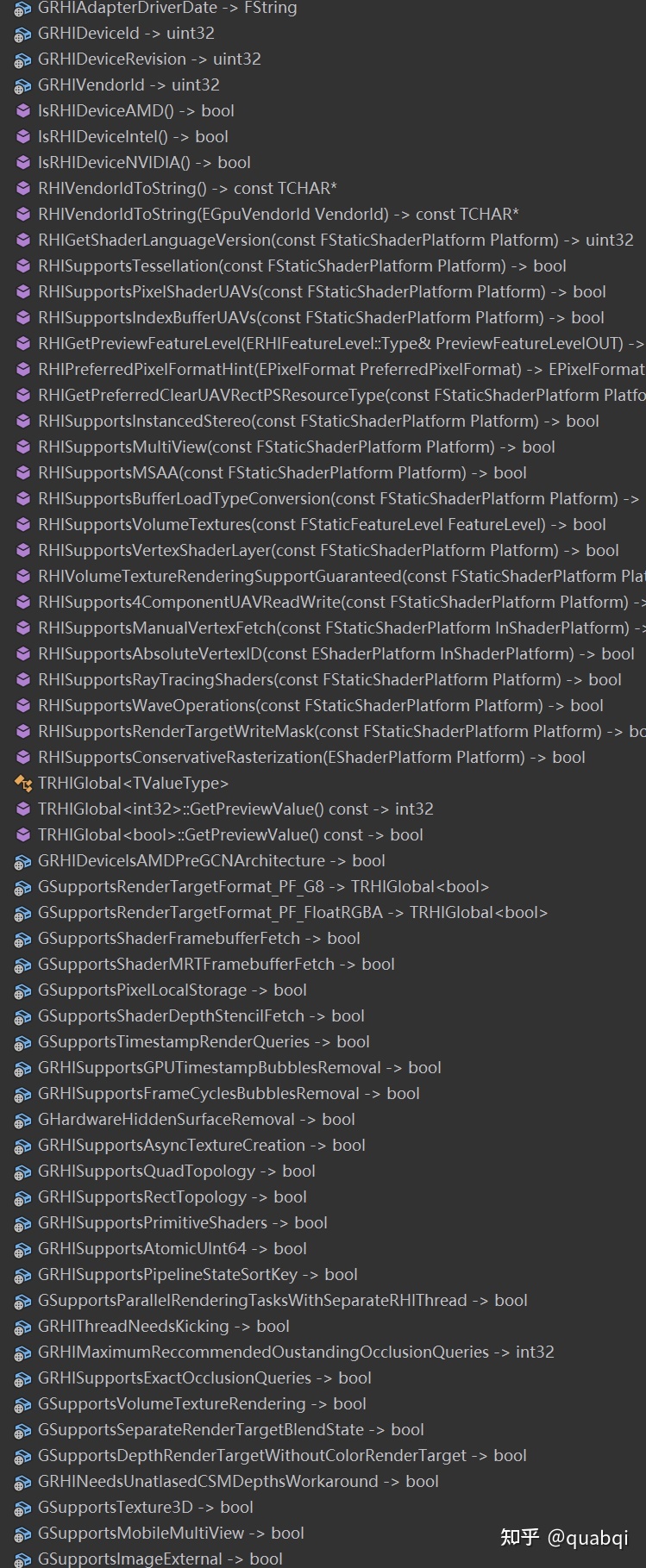Click the field icon beside GRHIThreadNeedsKicking
646x1568 pixels.
22,1327
